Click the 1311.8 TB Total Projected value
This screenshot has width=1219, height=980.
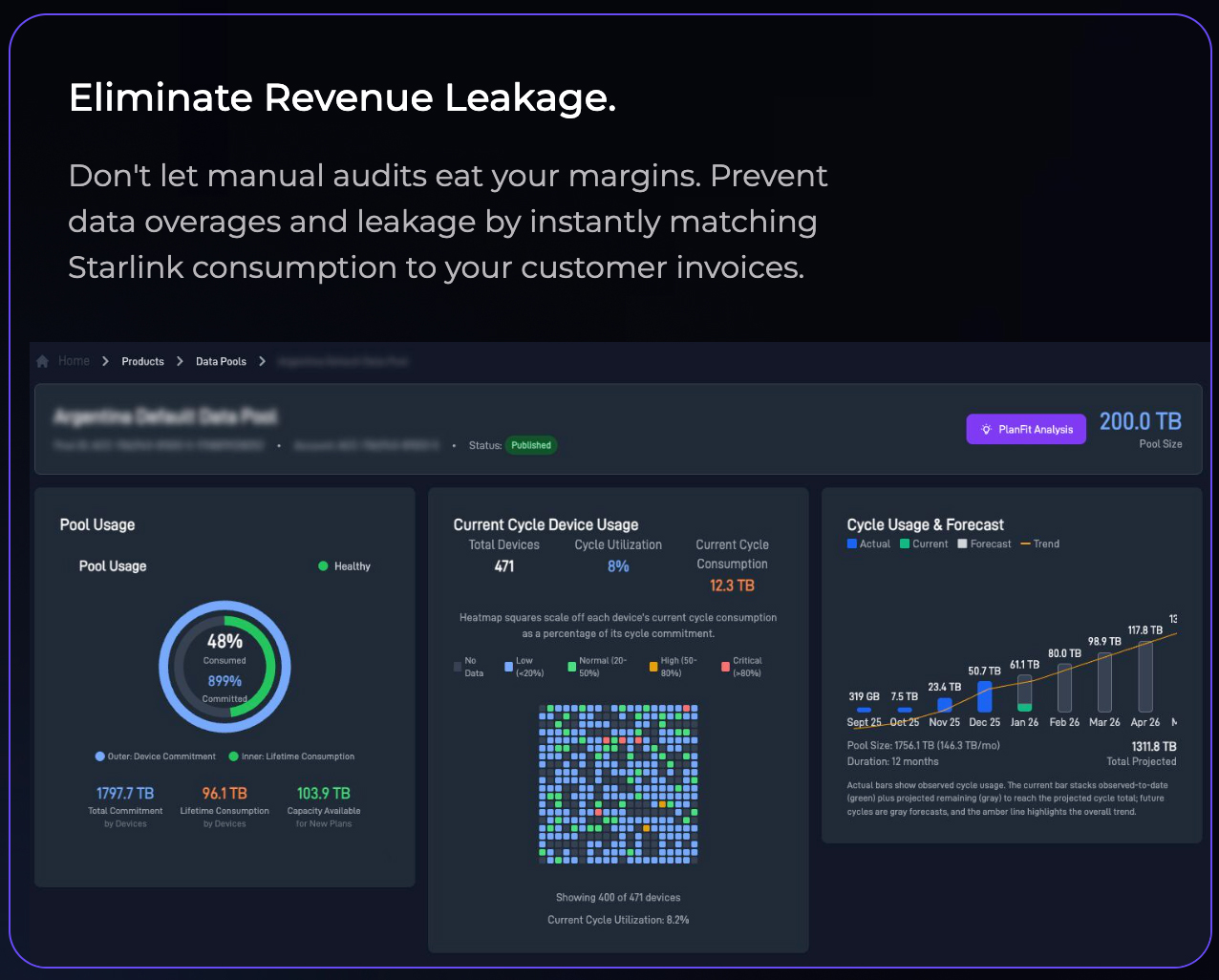[1154, 747]
